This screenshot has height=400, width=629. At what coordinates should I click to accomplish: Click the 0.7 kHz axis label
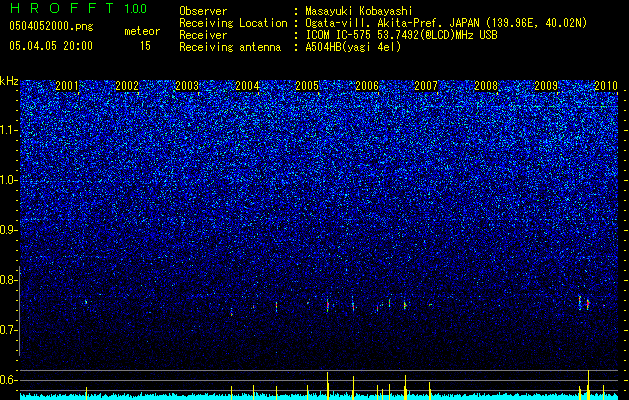[x=9, y=330]
